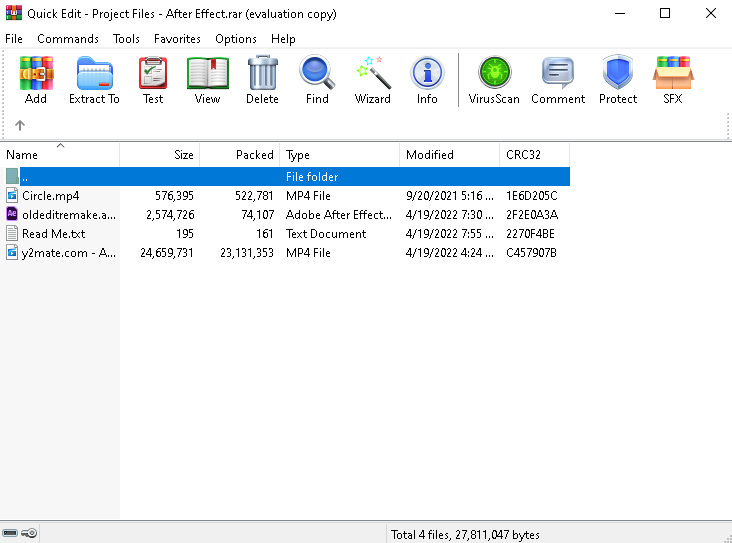Run the Test archive tool
The height and width of the screenshot is (543, 732).
click(x=153, y=73)
